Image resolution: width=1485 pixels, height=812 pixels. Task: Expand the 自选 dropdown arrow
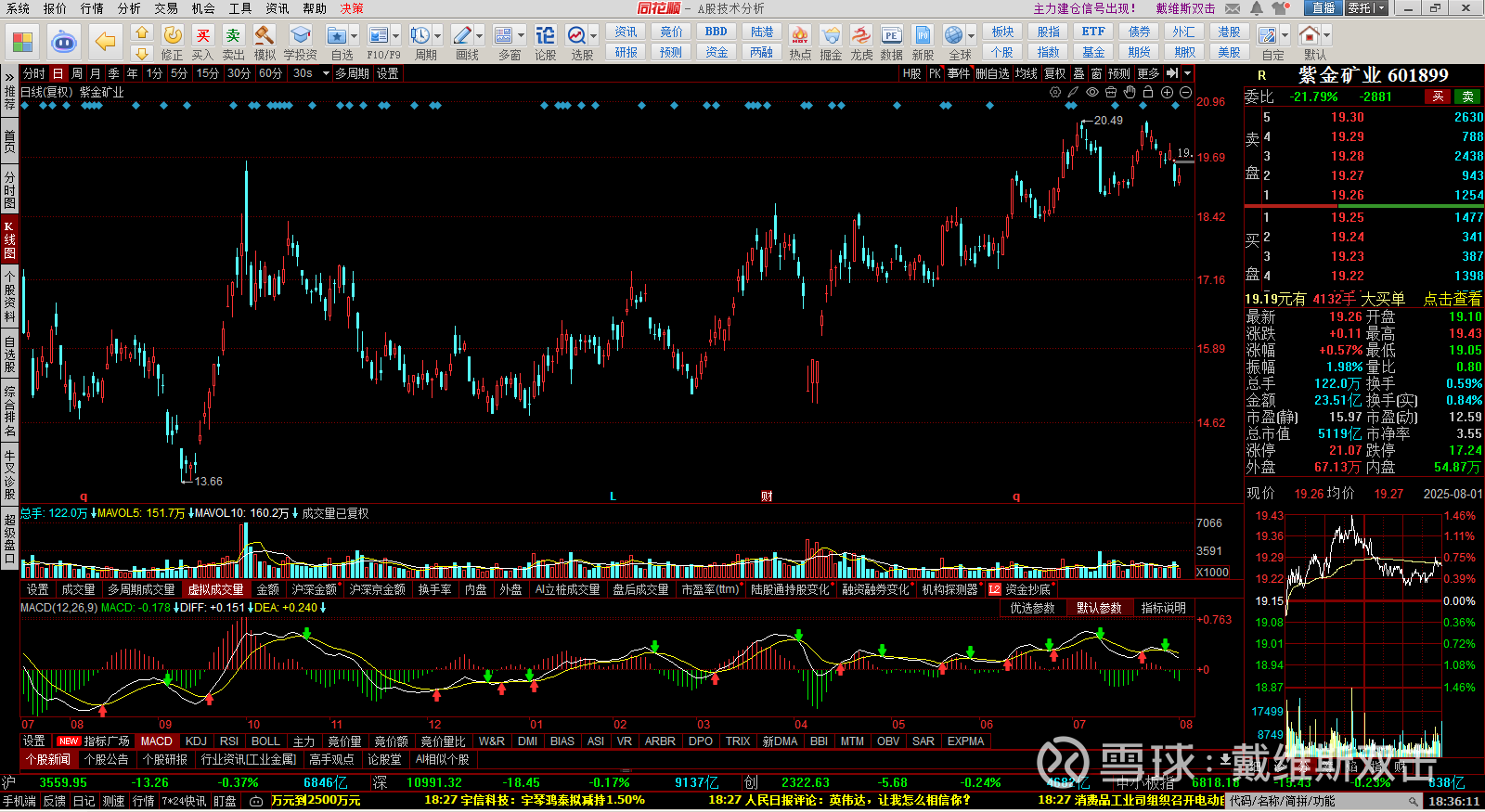[x=355, y=35]
